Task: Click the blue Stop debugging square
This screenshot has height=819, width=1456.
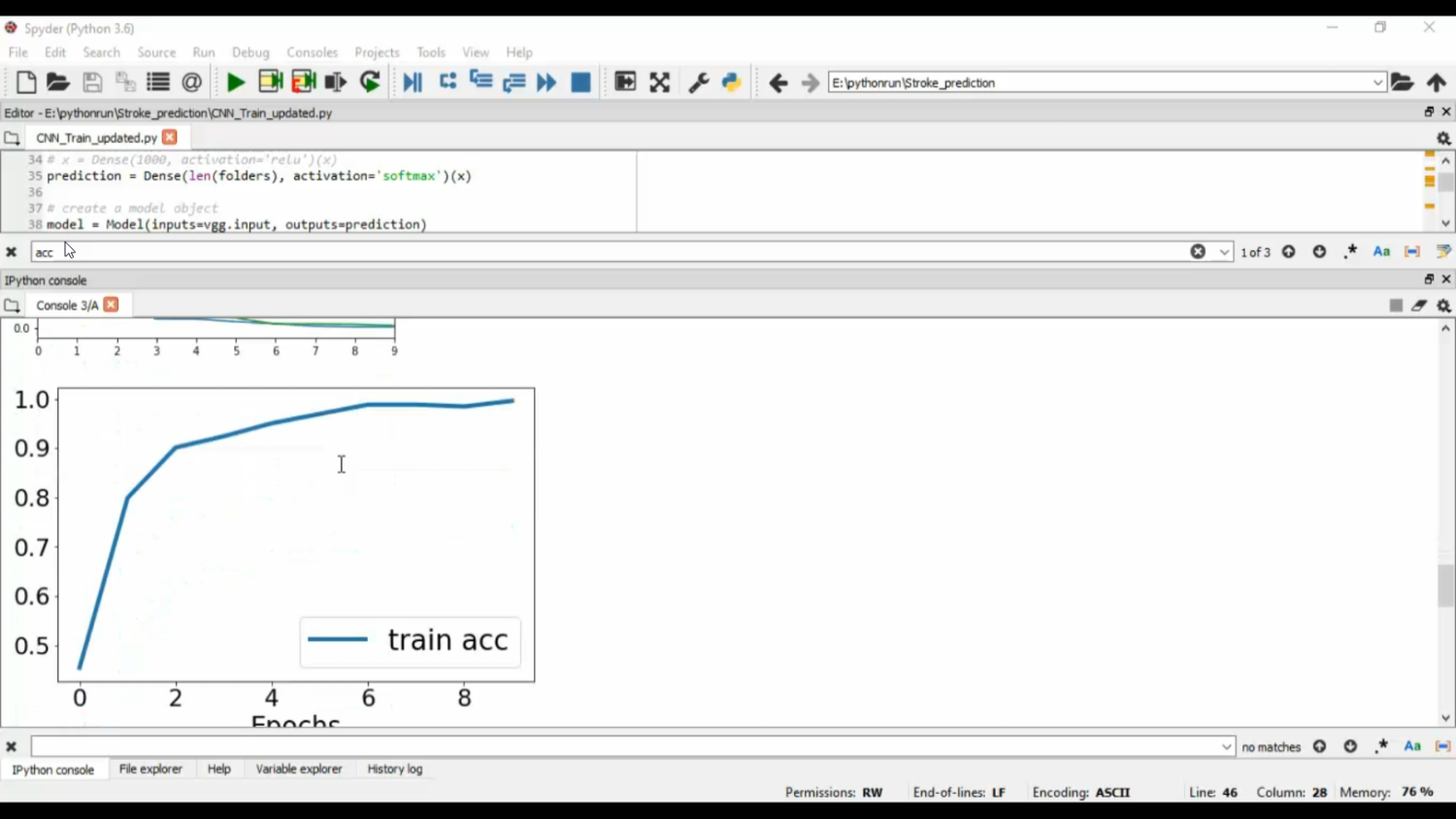Action: pyautogui.click(x=580, y=82)
